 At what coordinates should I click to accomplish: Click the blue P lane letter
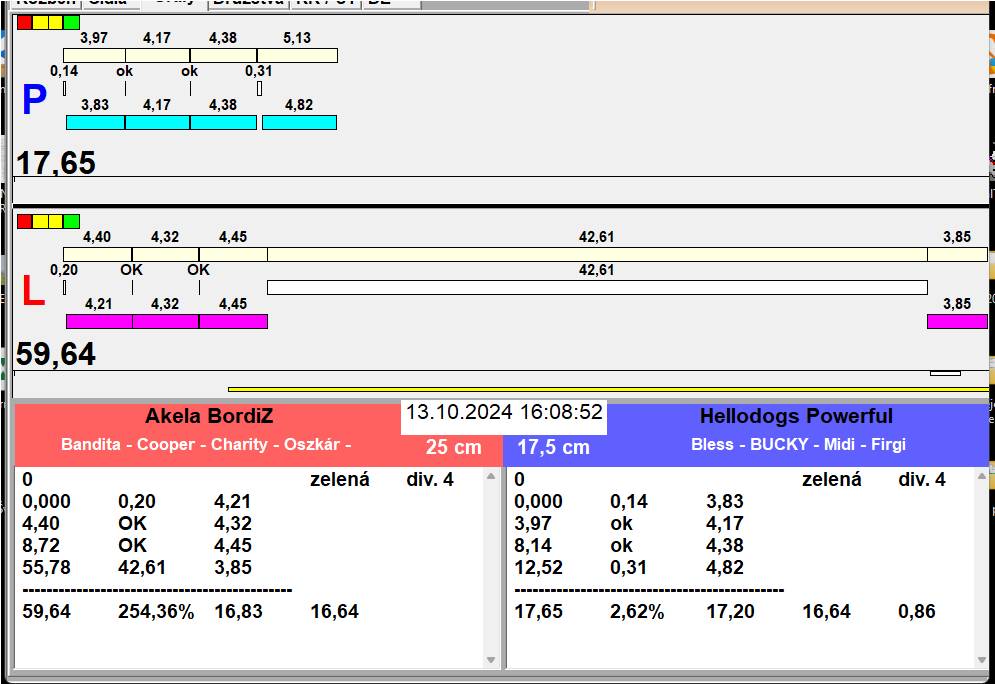point(34,101)
